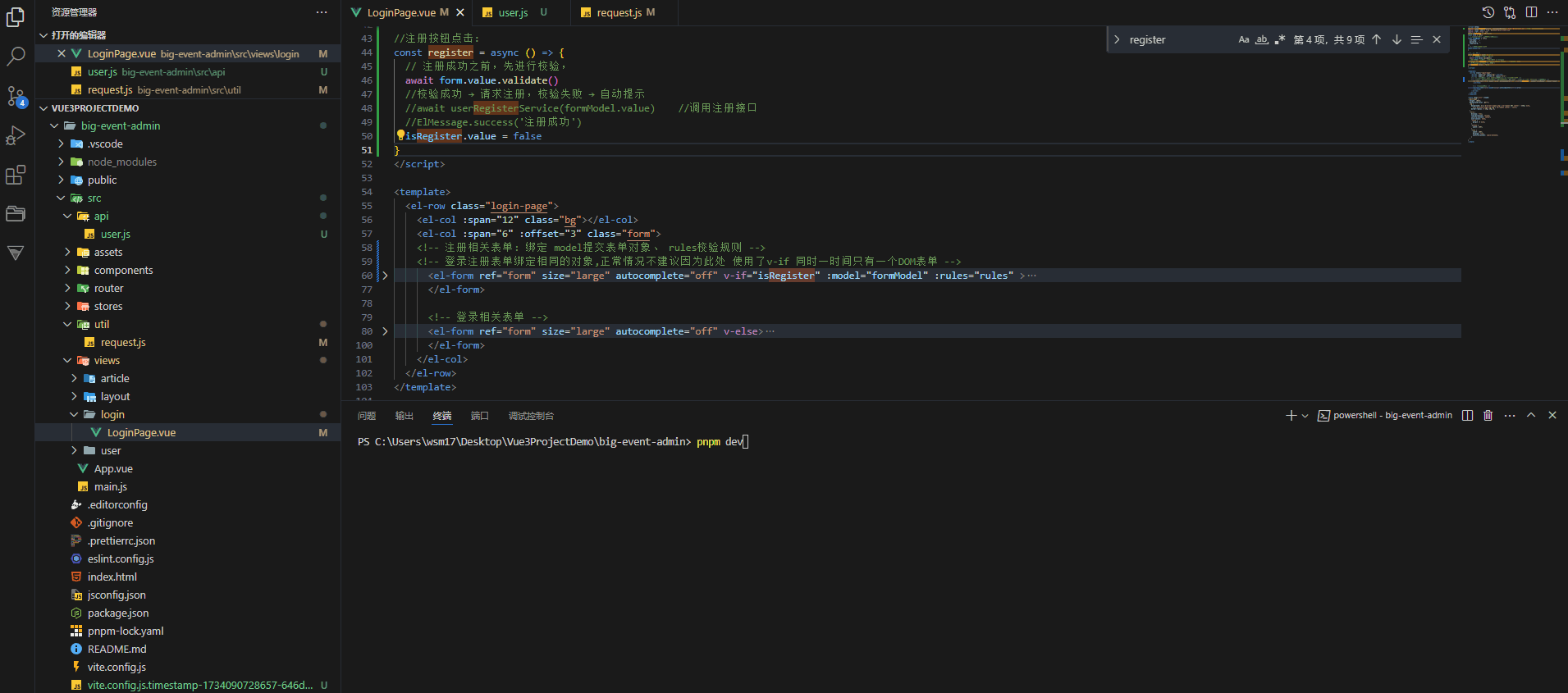The width and height of the screenshot is (1568, 693).
Task: Open main.js in the file tree
Action: 111,486
